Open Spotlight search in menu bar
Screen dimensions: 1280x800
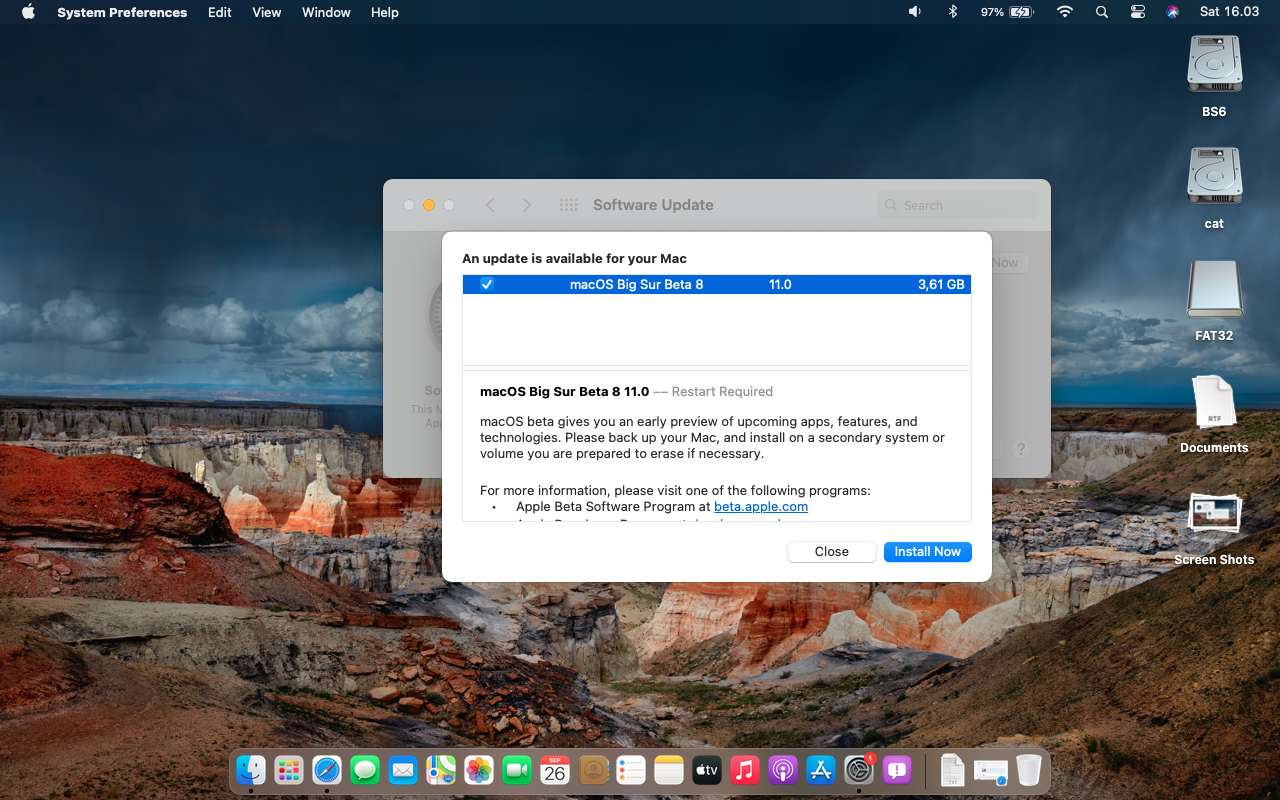[x=1102, y=12]
